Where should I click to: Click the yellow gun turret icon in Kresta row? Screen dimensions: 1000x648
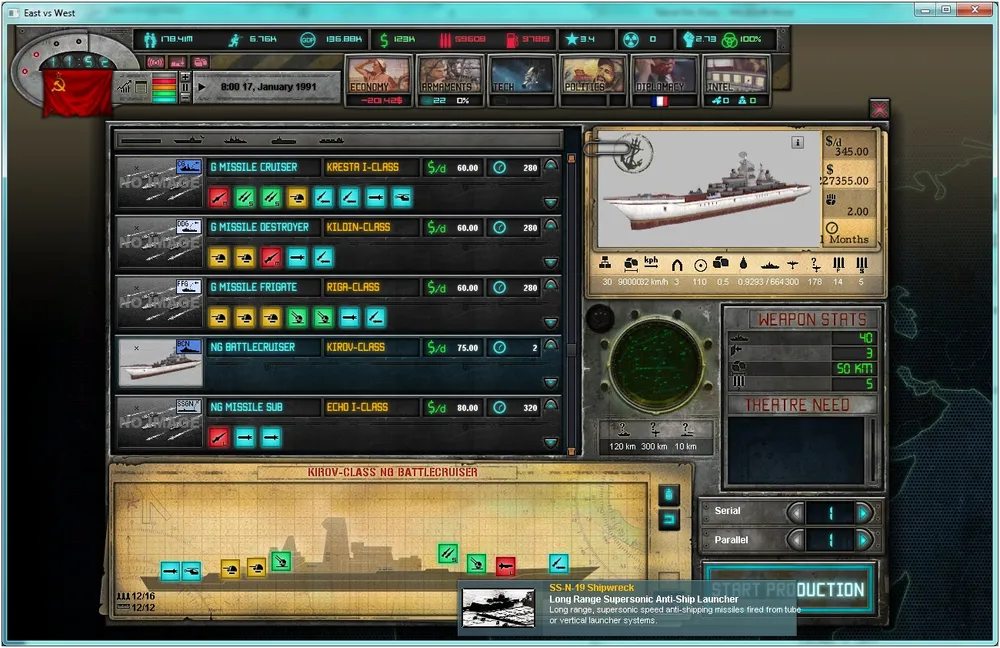coord(297,198)
